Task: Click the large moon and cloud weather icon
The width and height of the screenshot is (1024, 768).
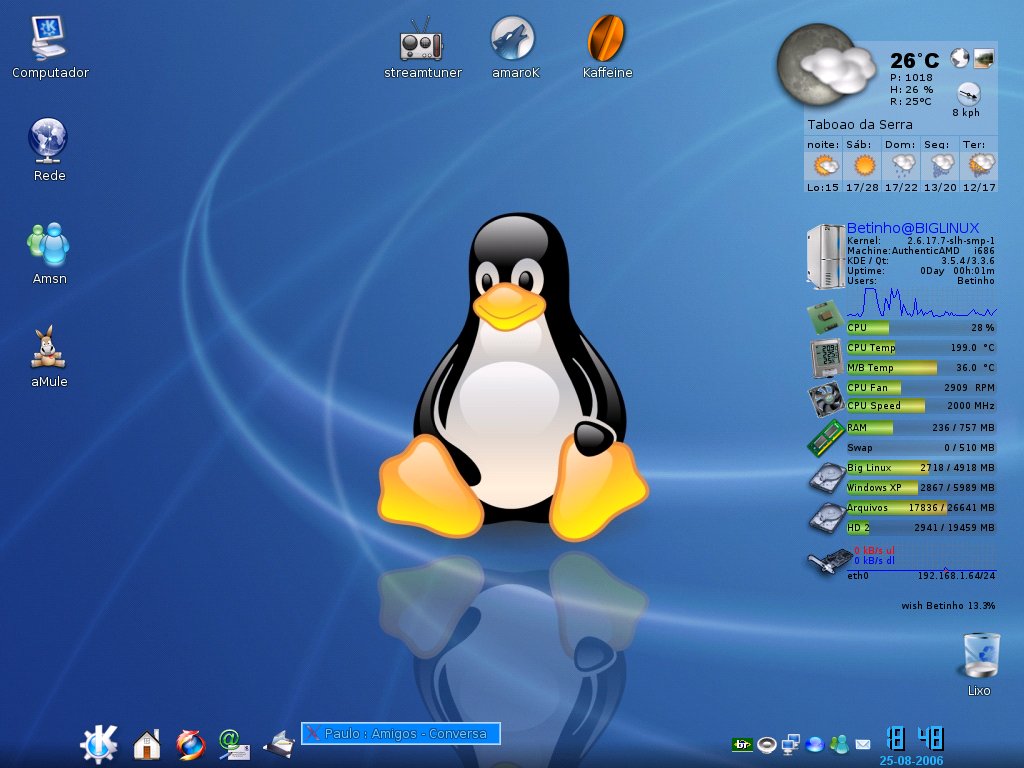Action: click(x=824, y=65)
